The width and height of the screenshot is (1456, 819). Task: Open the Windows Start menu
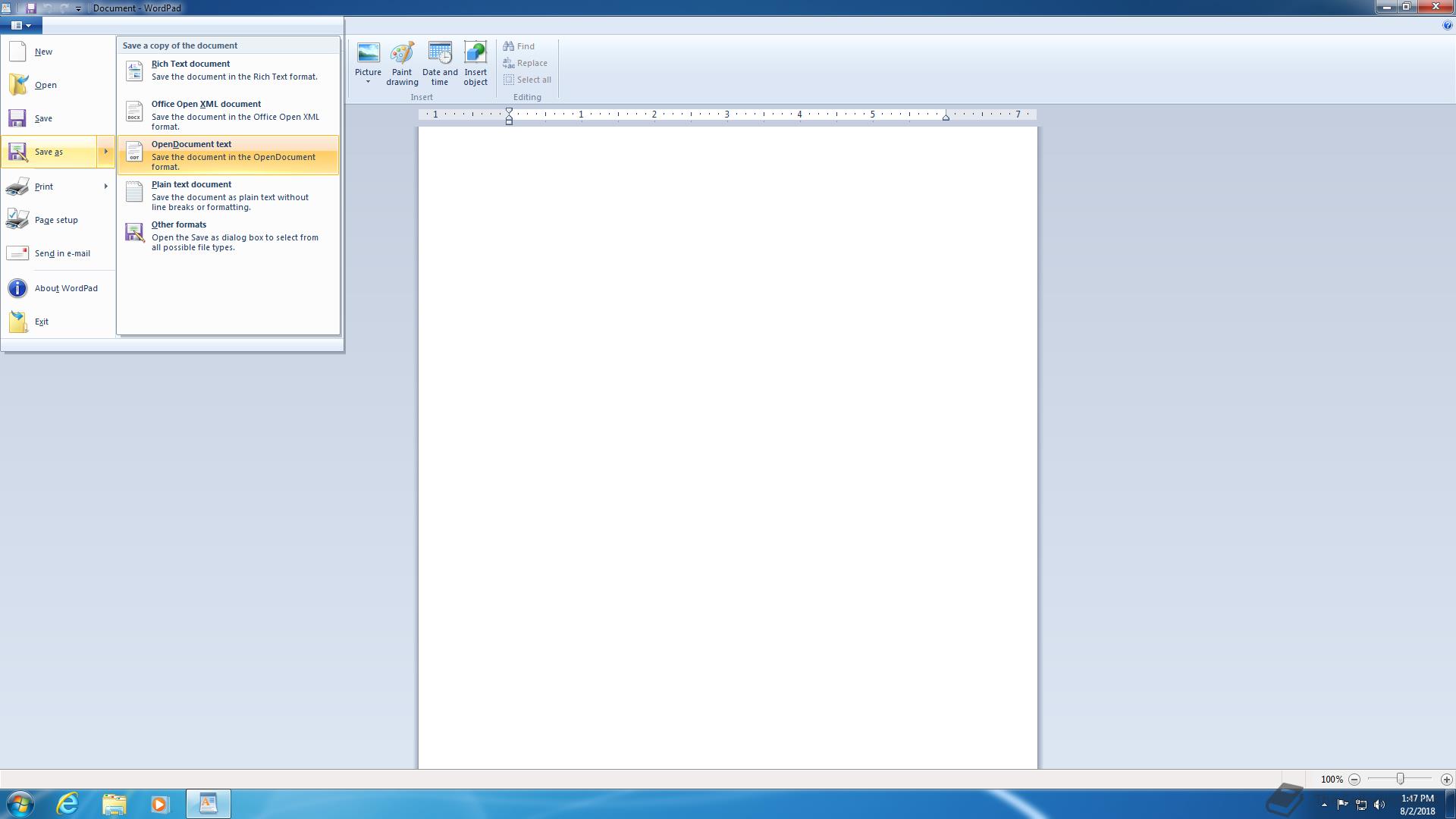coord(20,804)
